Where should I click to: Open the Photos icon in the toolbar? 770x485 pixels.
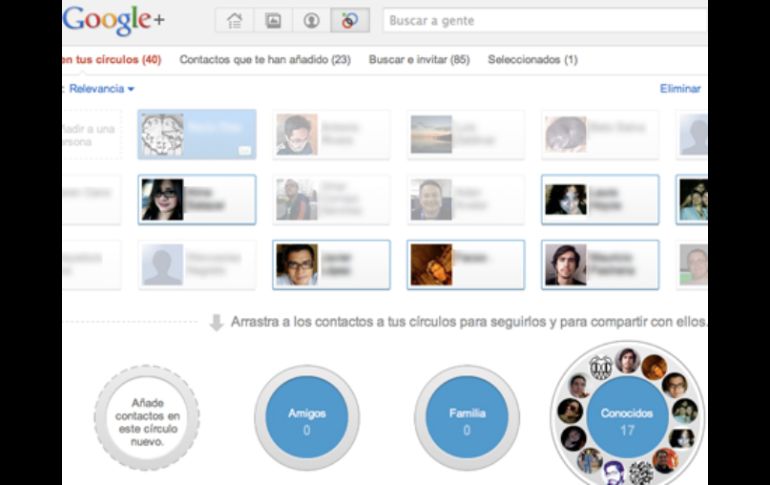pos(272,20)
